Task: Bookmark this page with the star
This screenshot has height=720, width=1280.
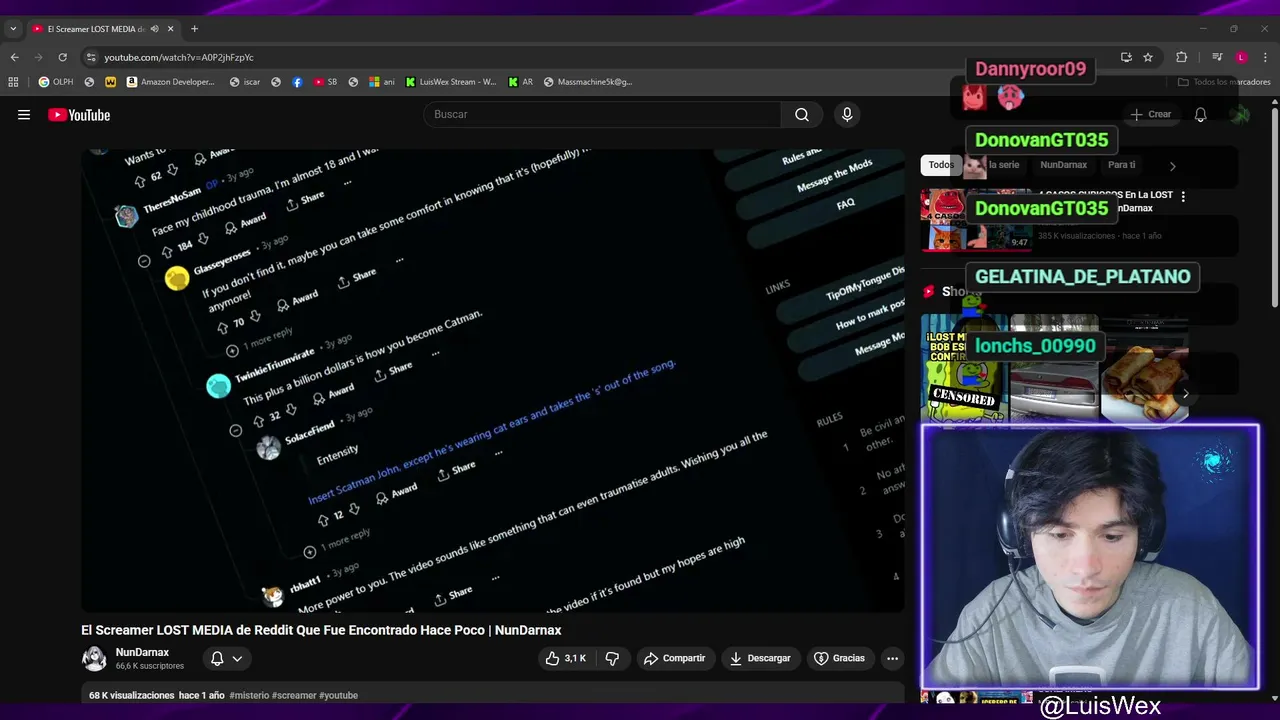Action: click(1148, 57)
